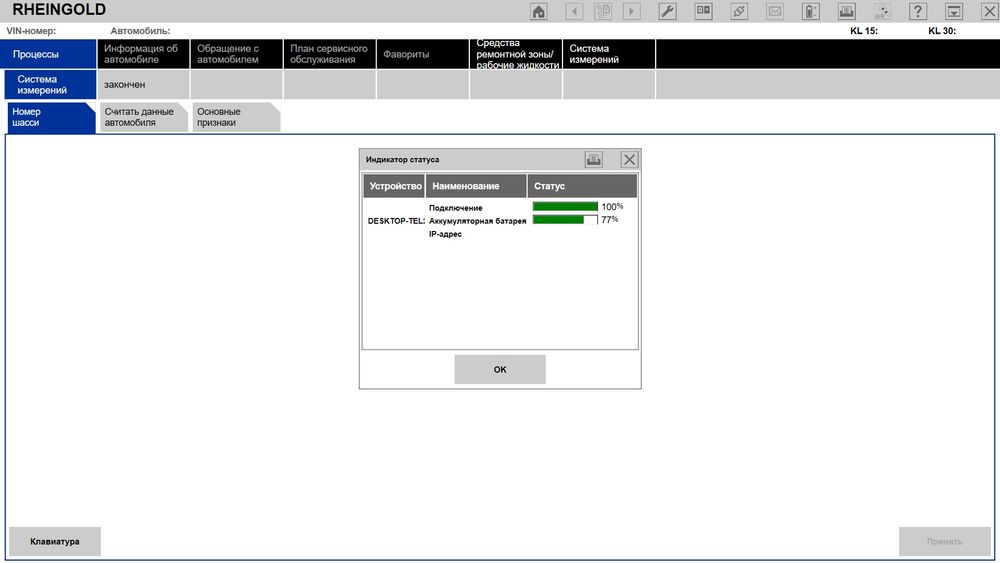Close the status indicator dialog
Image resolution: width=1000 pixels, height=563 pixels.
(629, 159)
